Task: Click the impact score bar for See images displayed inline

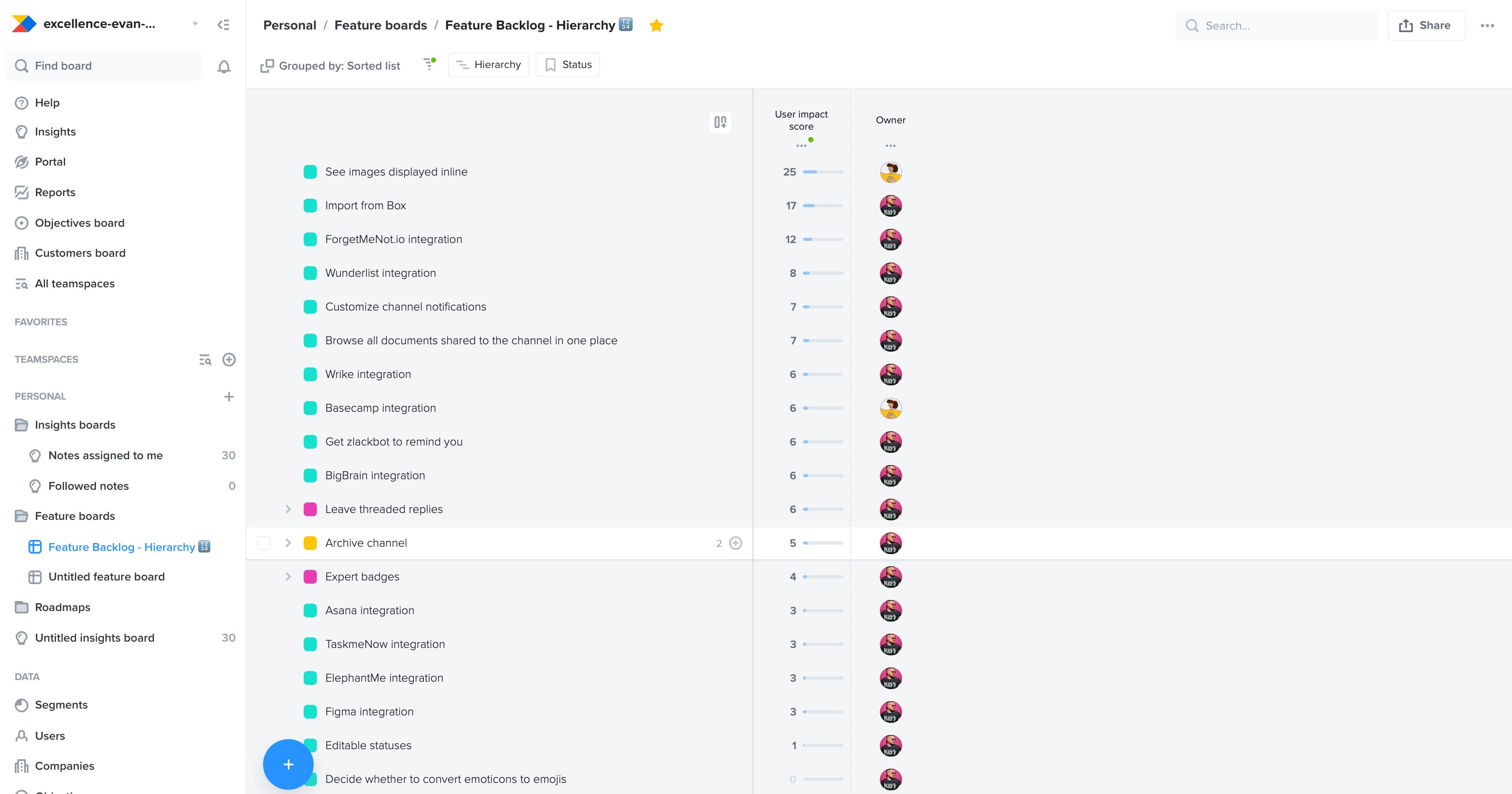Action: click(x=823, y=172)
